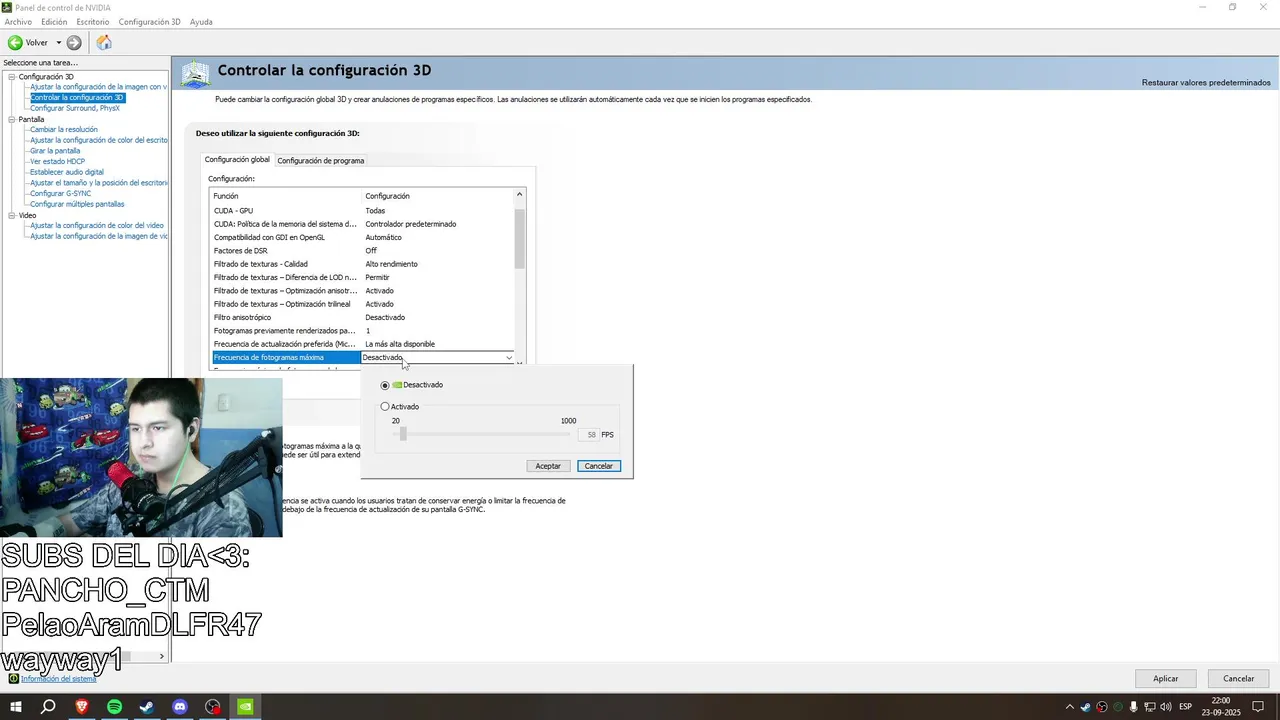Open the Escritorio menu
The image size is (1280, 720).
click(x=93, y=22)
